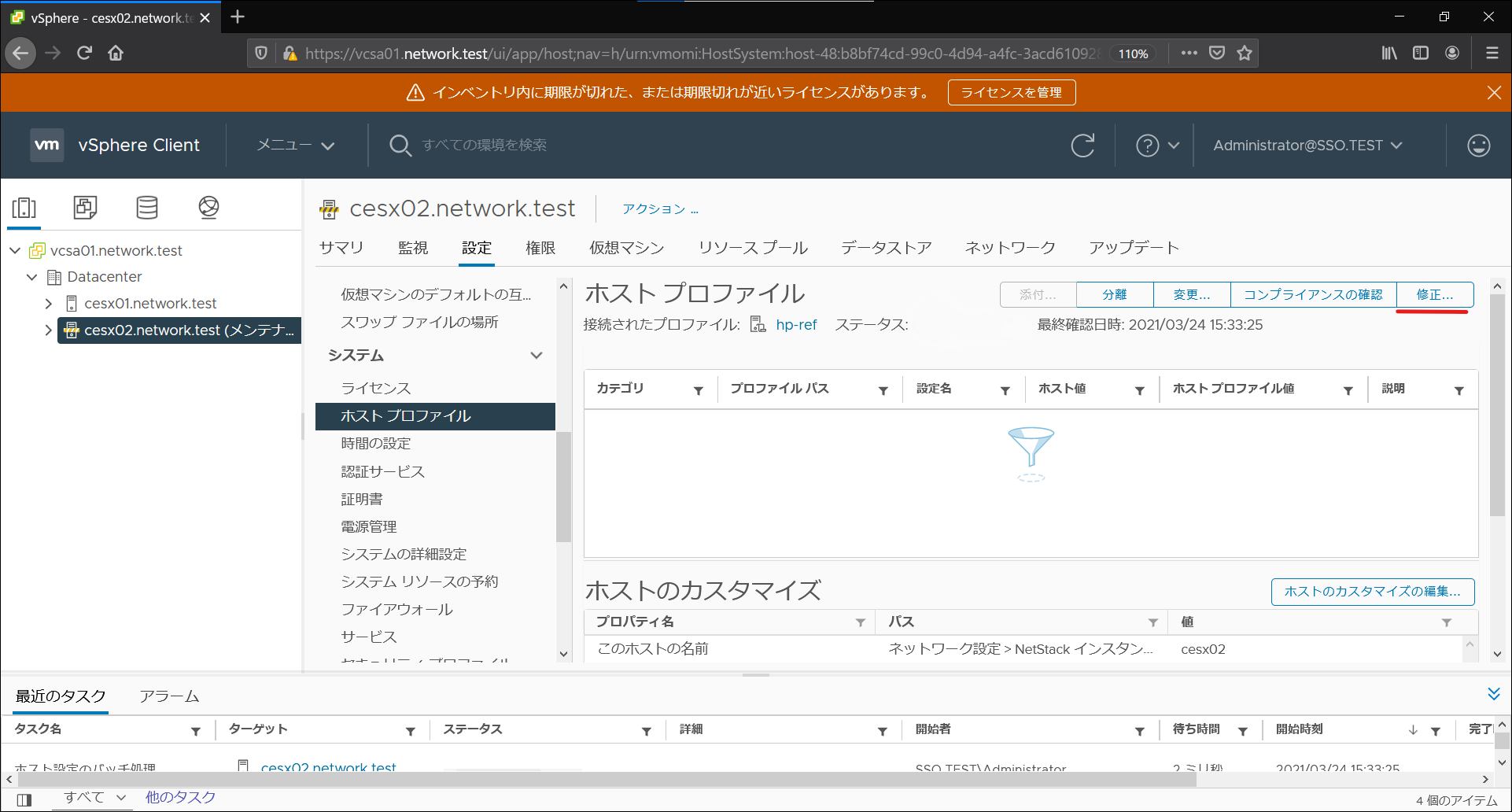Filter the 設定名 column
The image size is (1512, 812).
pyautogui.click(x=1005, y=390)
